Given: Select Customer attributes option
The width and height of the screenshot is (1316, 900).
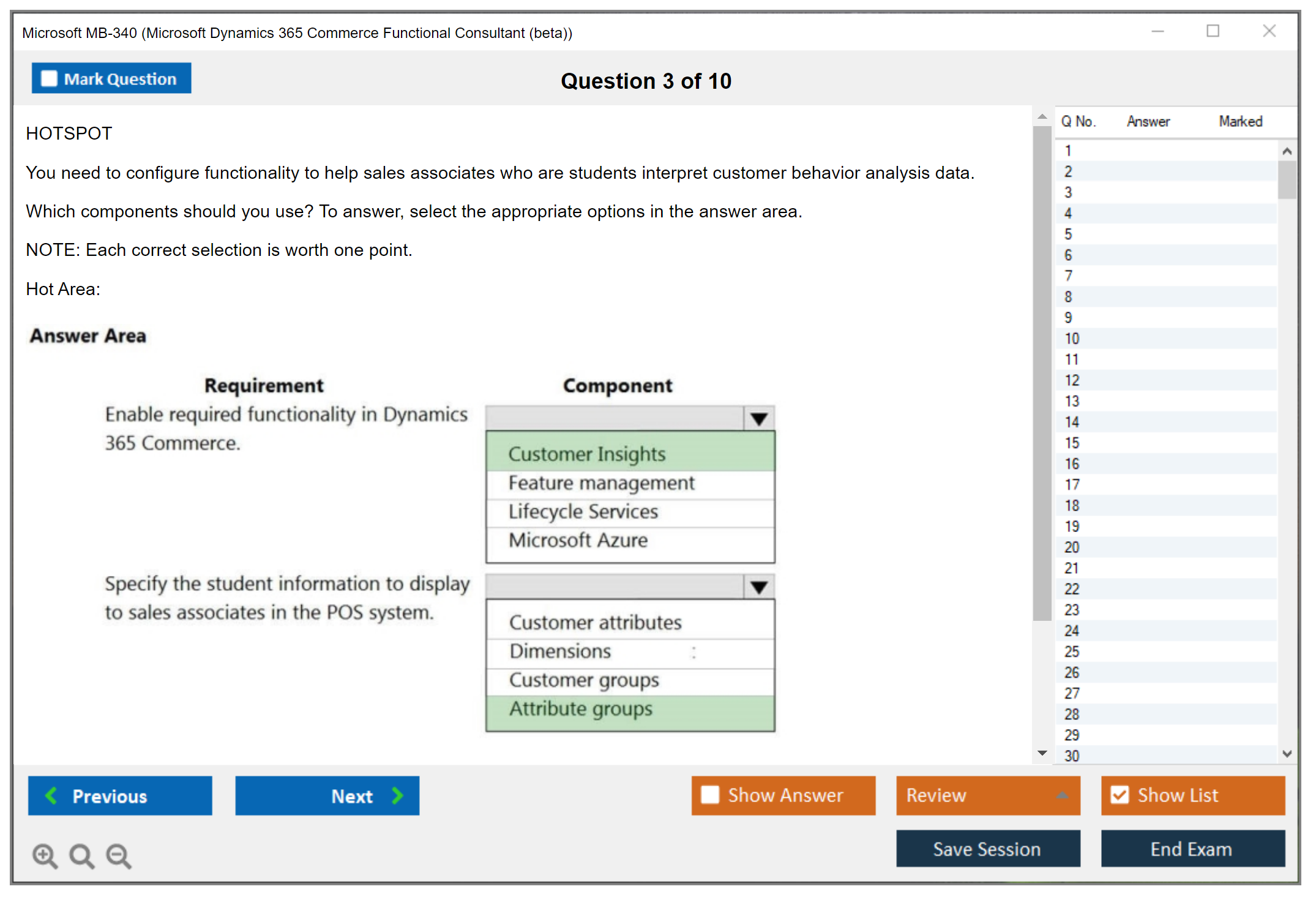Looking at the screenshot, I should tap(595, 623).
